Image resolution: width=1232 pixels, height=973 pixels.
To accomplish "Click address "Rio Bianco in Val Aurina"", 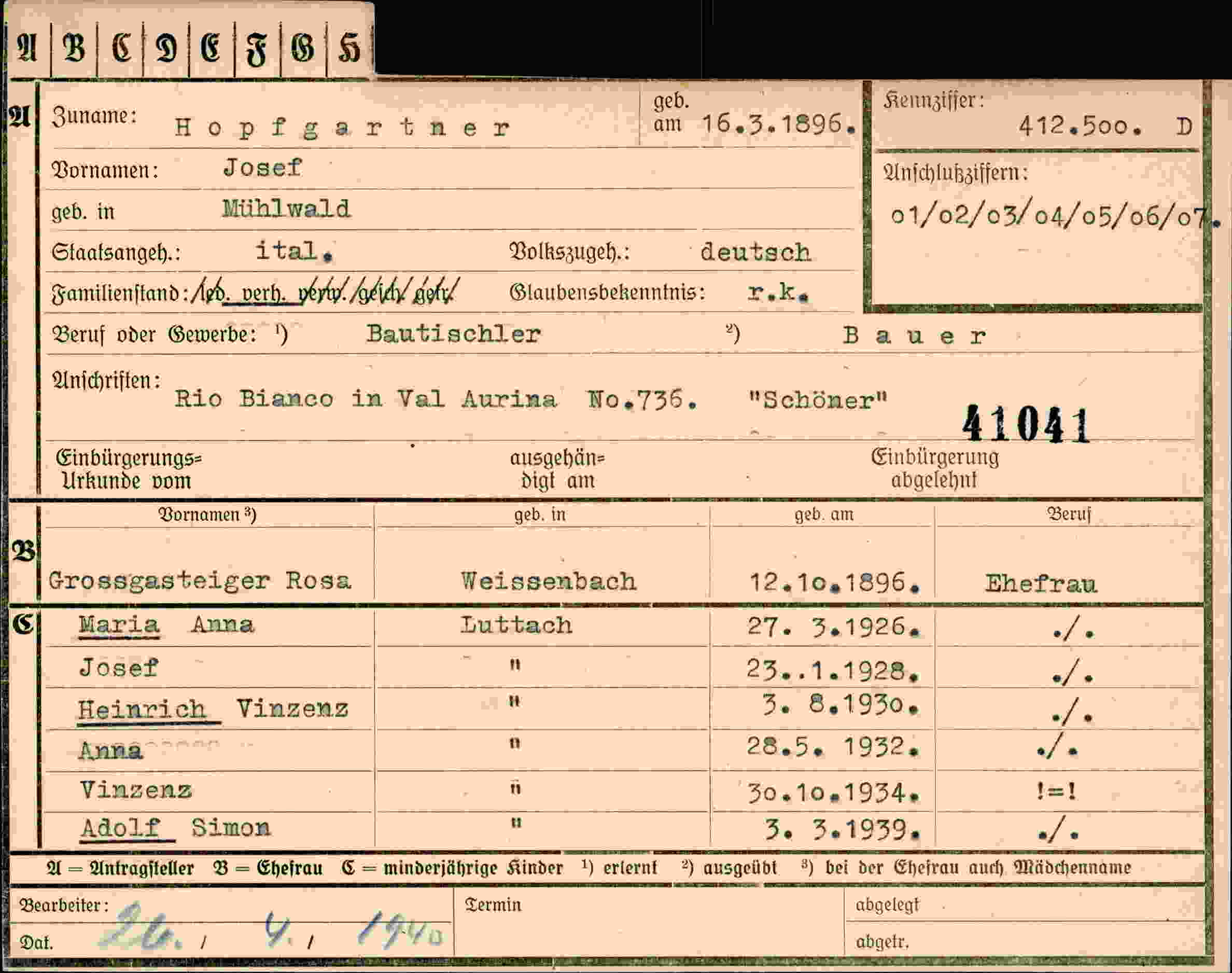I will (365, 399).
